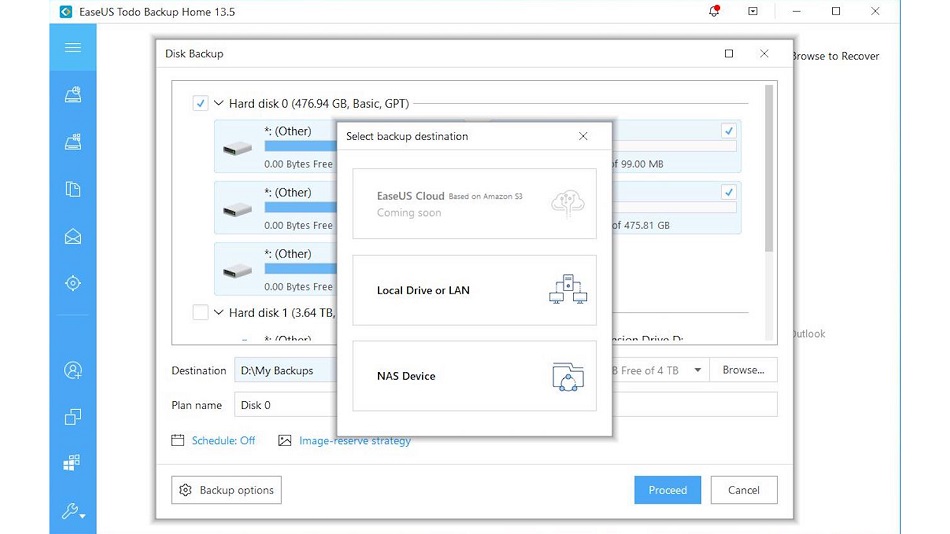Viewport: 950px width, 534px height.
Task: Click the Schedule calendar icon
Action: (178, 440)
